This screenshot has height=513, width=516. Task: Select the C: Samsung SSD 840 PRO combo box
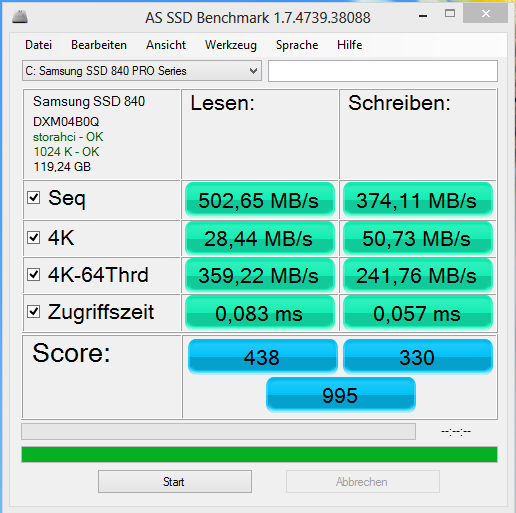(x=142, y=71)
